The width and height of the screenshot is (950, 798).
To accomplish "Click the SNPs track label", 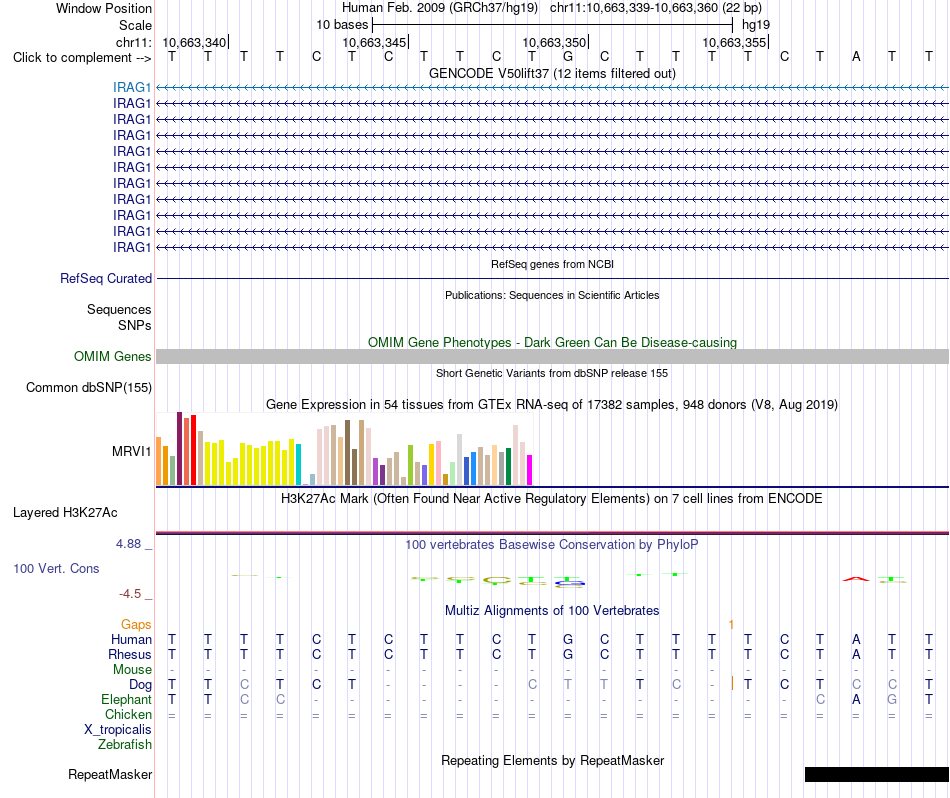I will (135, 325).
